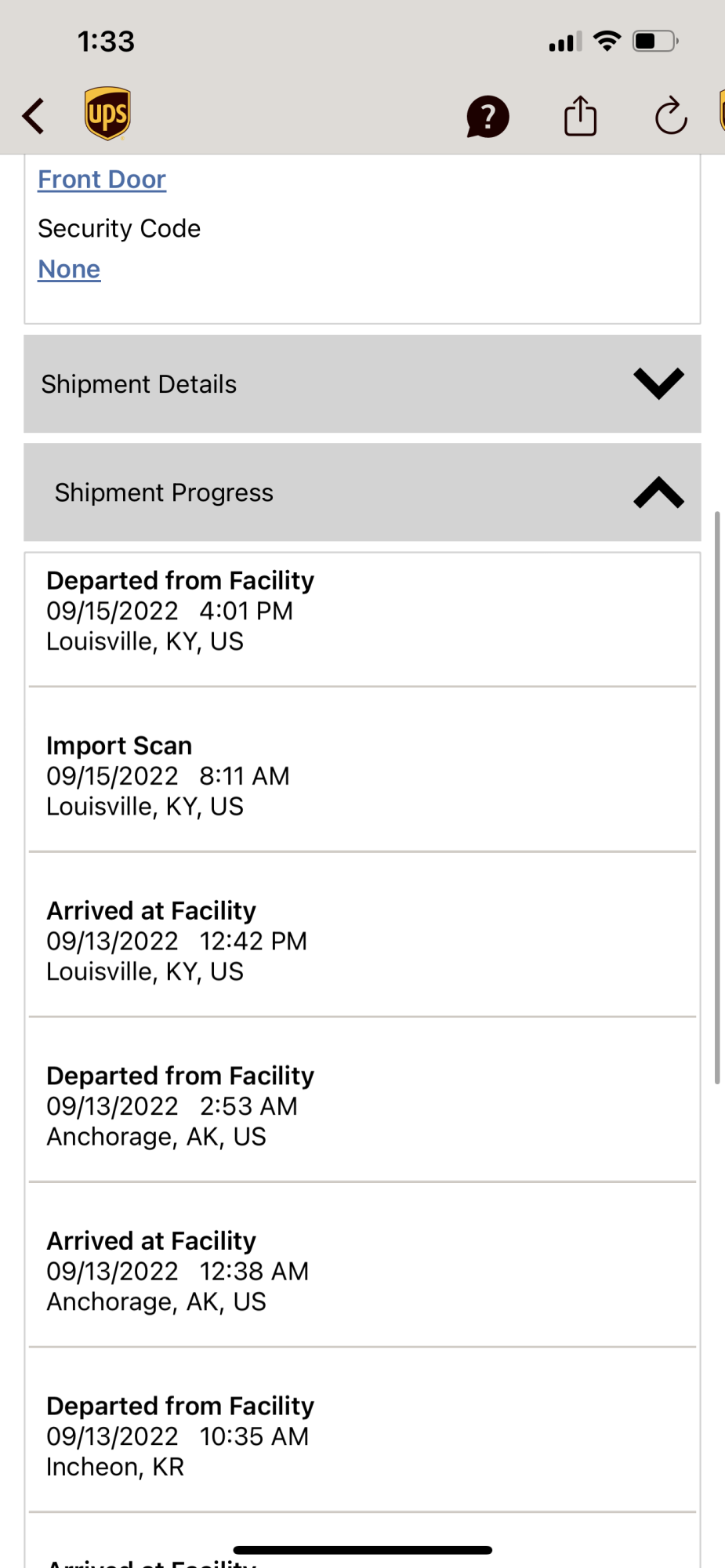This screenshot has width=725, height=1568.
Task: Expand the Shipment Details chevron
Action: point(658,383)
